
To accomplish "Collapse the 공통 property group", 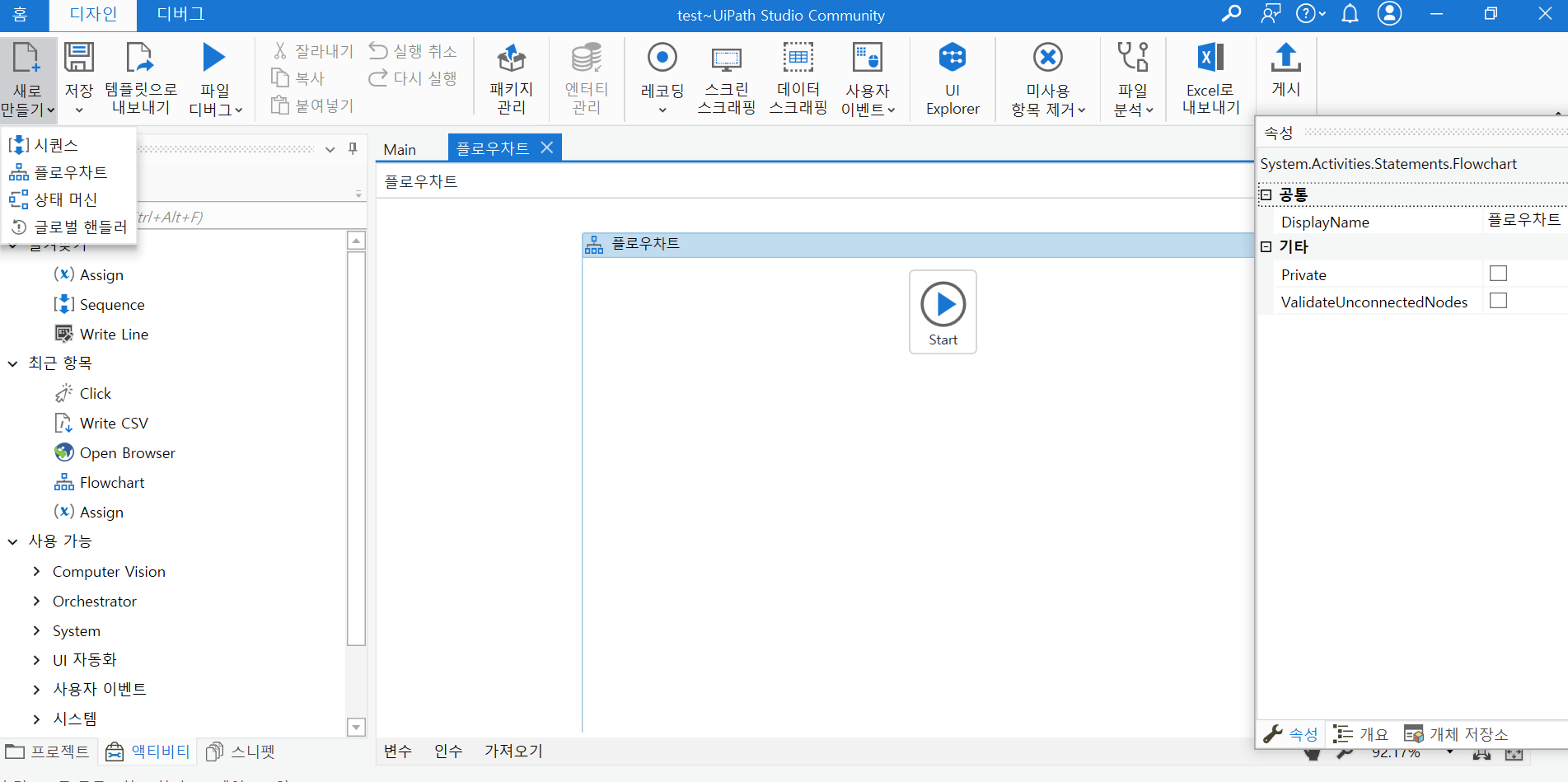I will 1266,195.
